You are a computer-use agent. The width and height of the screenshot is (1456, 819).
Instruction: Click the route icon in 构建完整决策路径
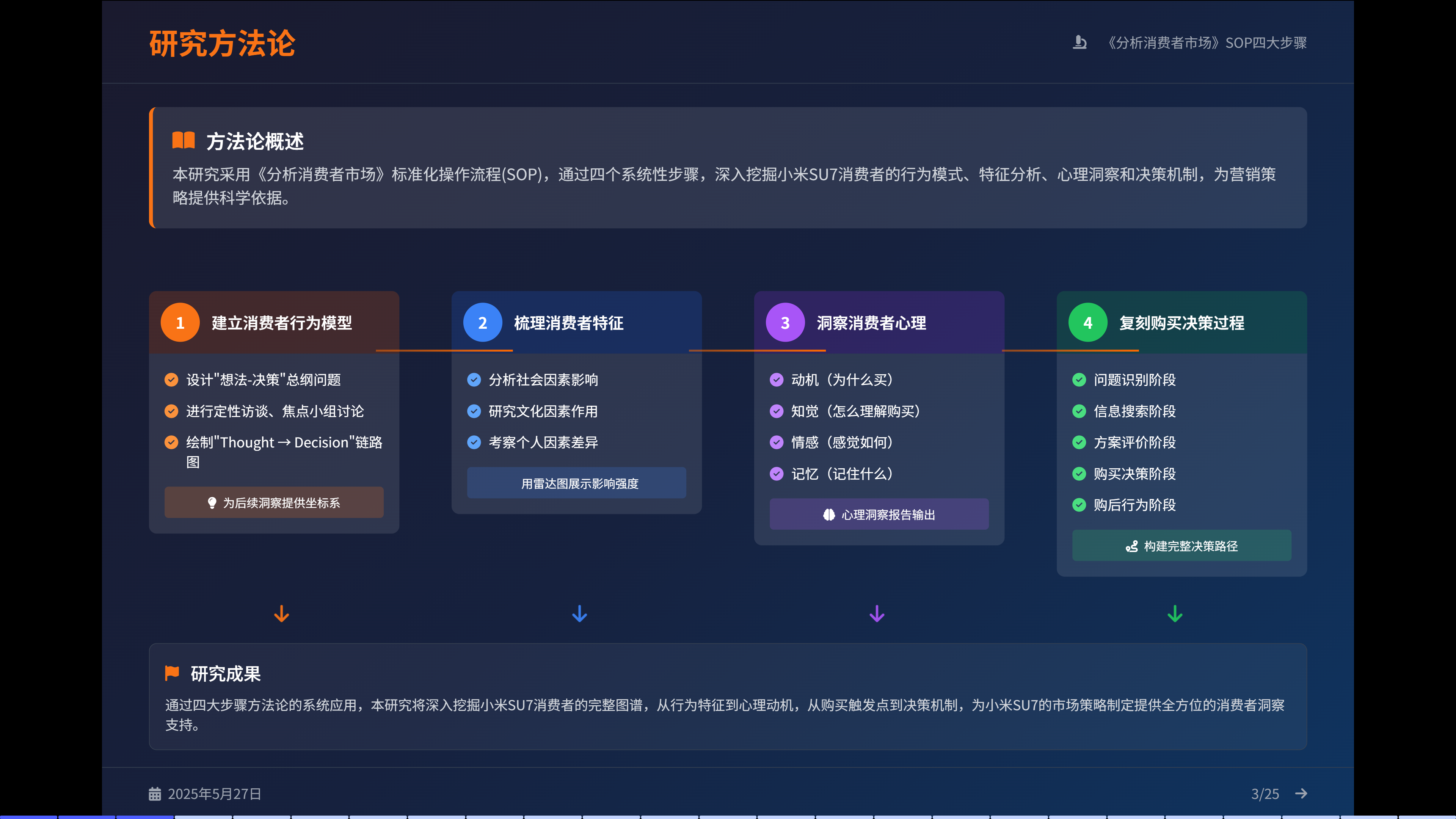coord(1131,546)
